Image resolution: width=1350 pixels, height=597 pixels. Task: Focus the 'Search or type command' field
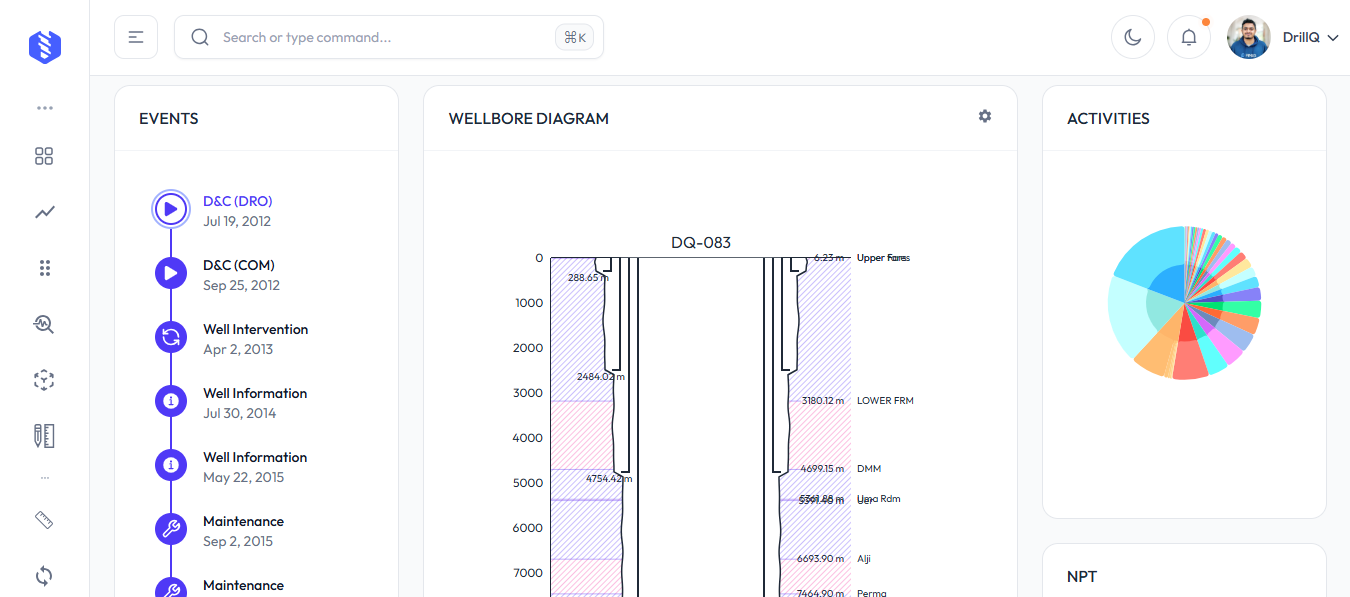tap(389, 37)
